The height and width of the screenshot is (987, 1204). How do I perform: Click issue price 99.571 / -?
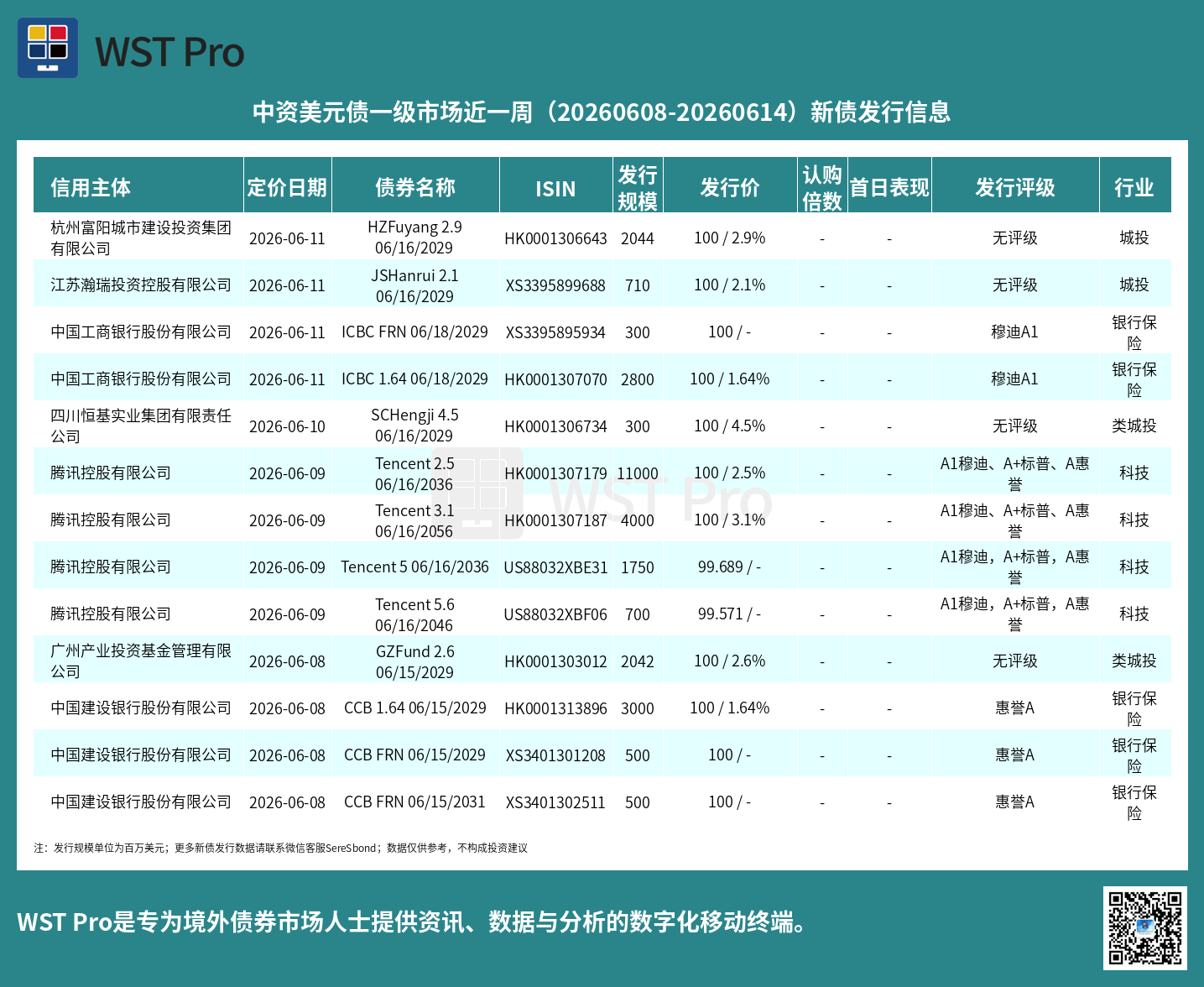[730, 614]
